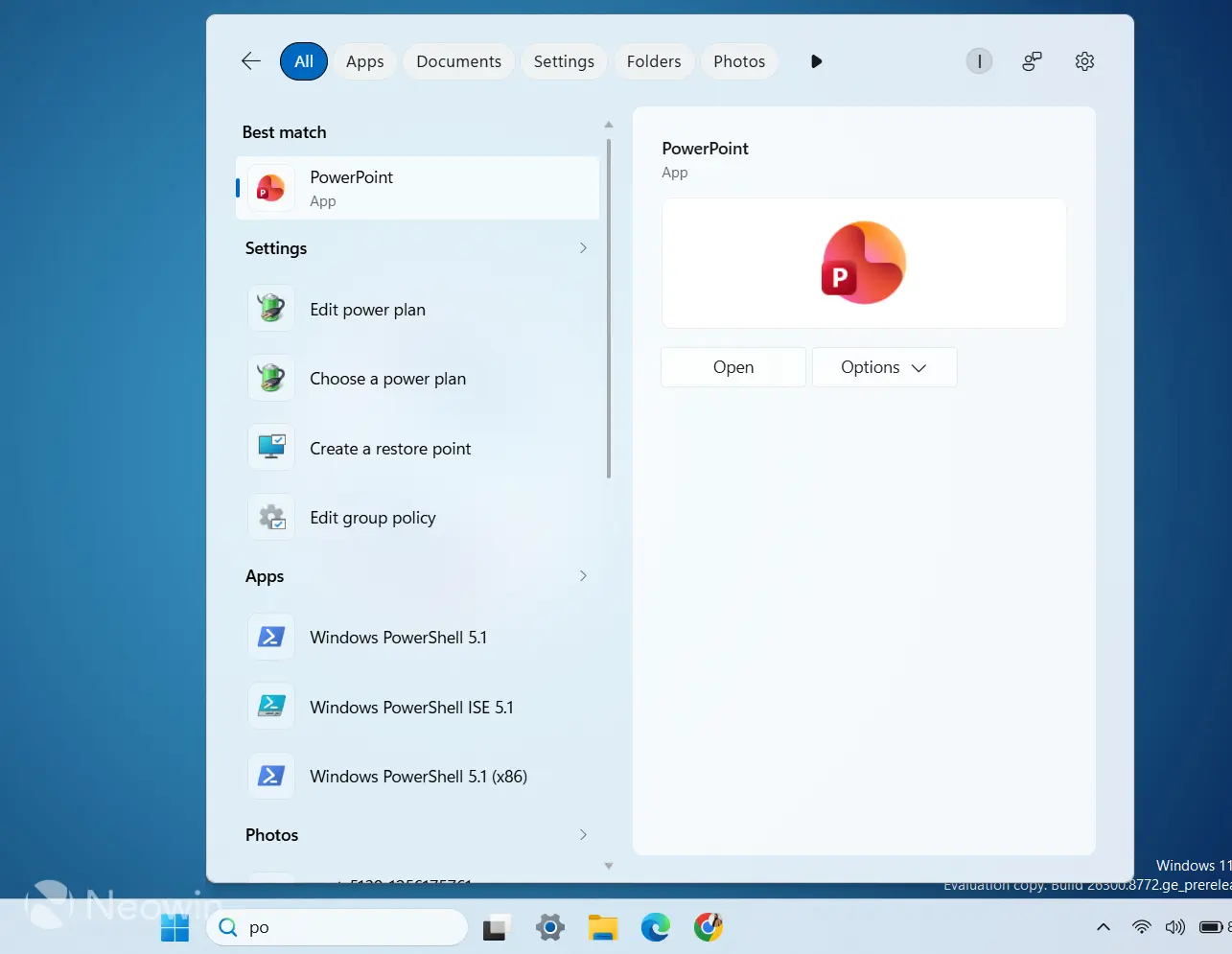
Task: Click the Choose a power plan icon
Action: [271, 378]
